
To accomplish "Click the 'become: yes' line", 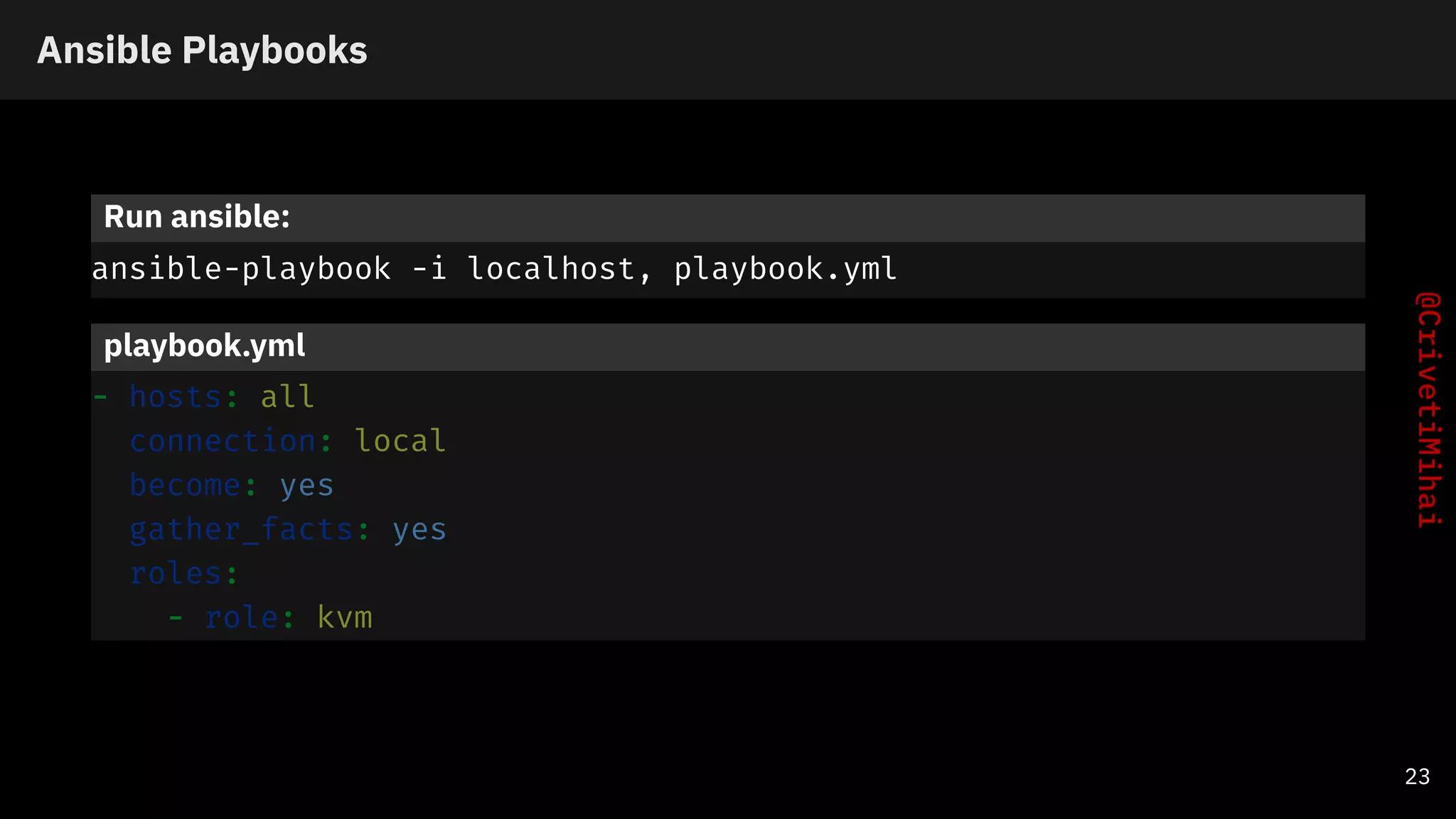I will 232,486.
